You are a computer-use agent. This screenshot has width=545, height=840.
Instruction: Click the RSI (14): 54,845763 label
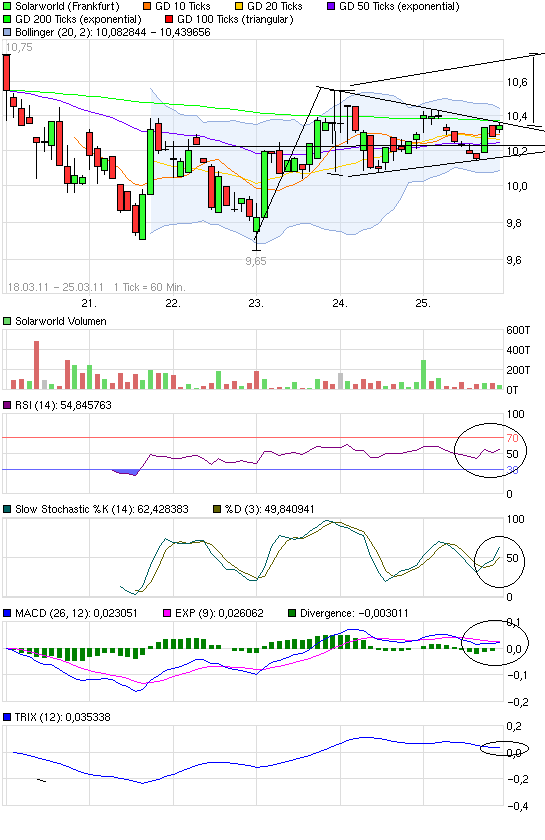[x=63, y=406]
